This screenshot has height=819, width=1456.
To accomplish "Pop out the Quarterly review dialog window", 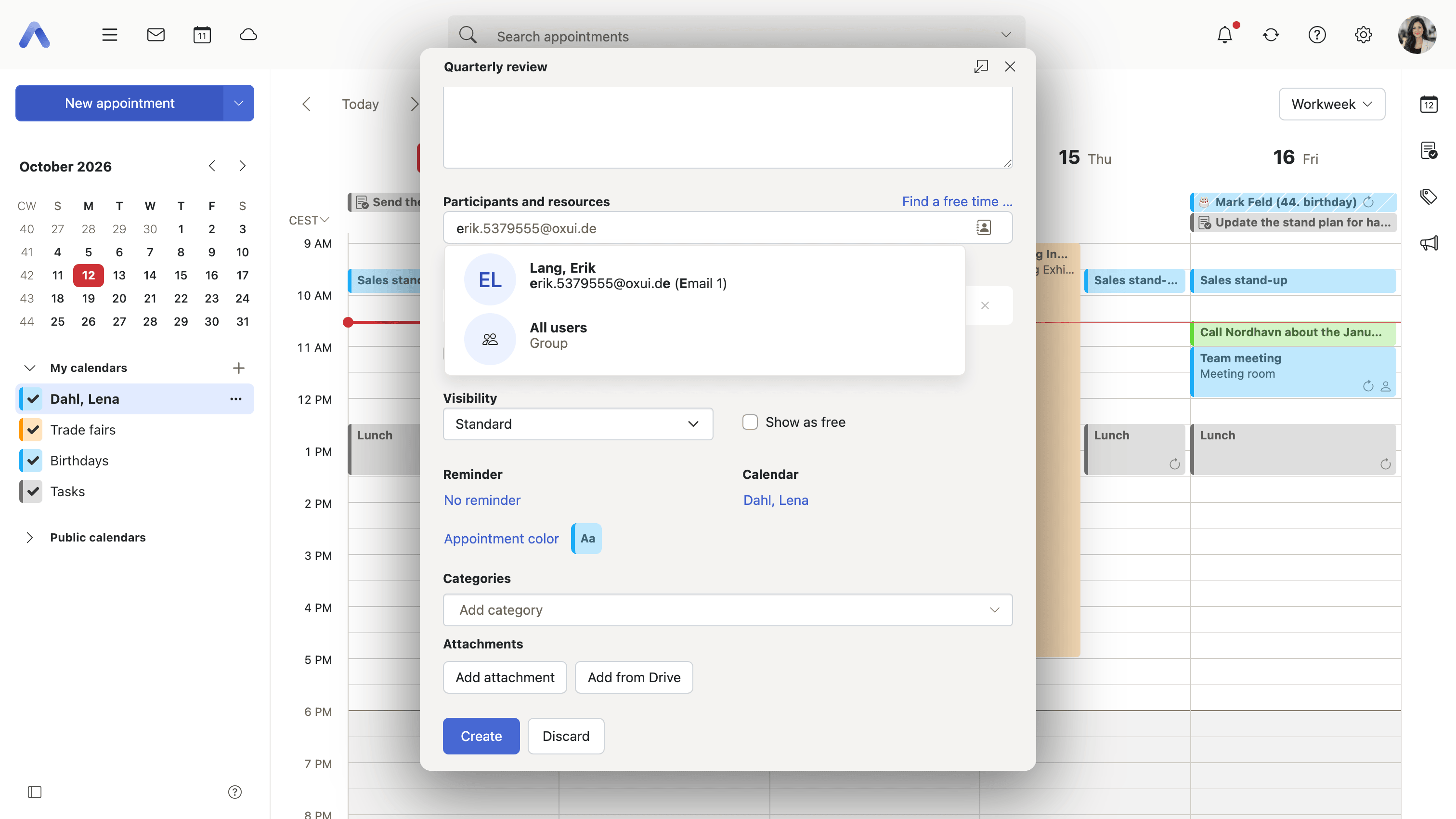I will point(981,67).
